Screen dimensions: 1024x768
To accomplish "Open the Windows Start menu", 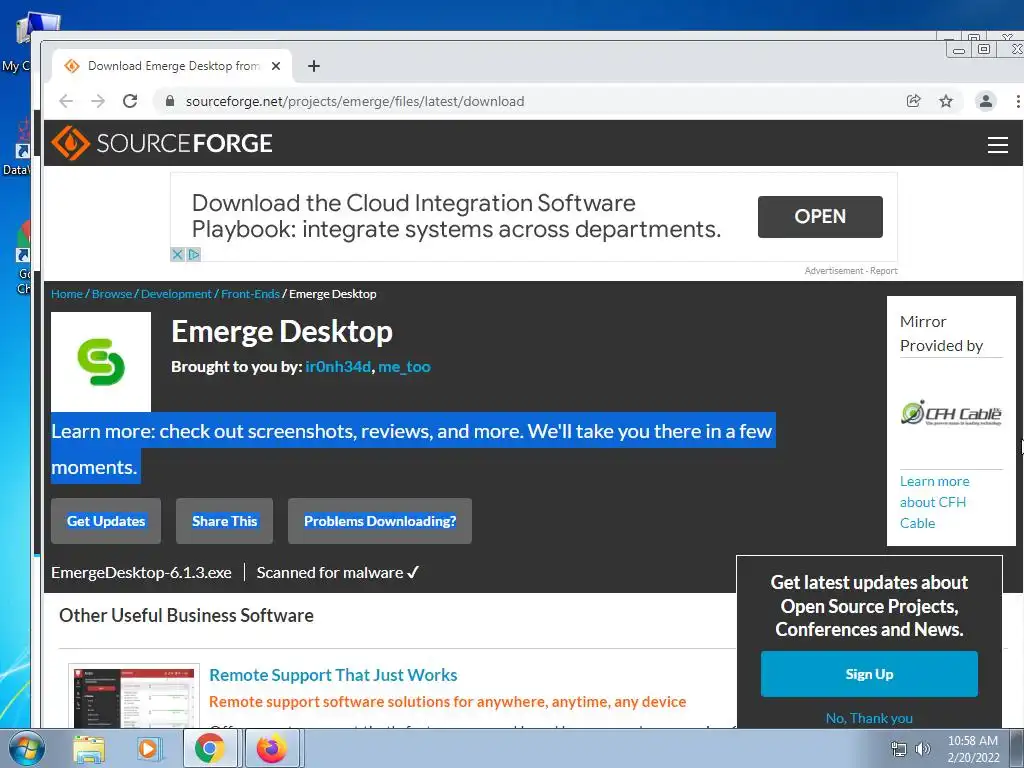I will click(26, 748).
